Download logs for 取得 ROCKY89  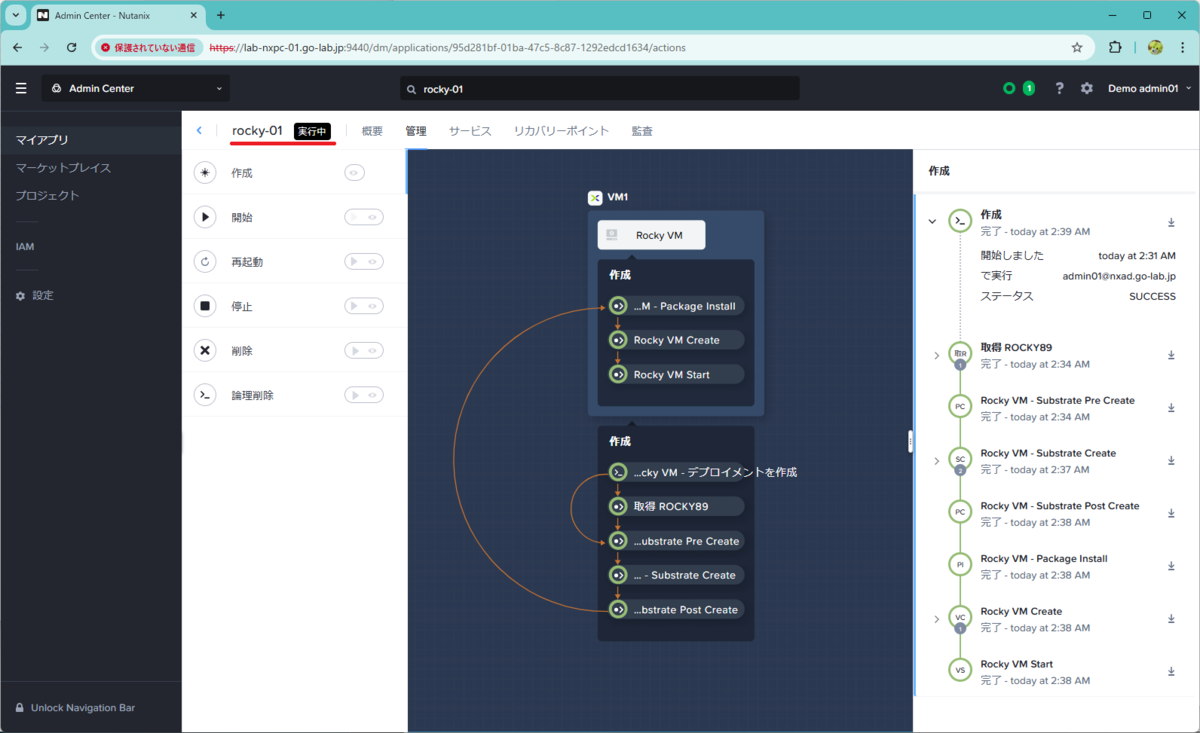coord(1171,355)
